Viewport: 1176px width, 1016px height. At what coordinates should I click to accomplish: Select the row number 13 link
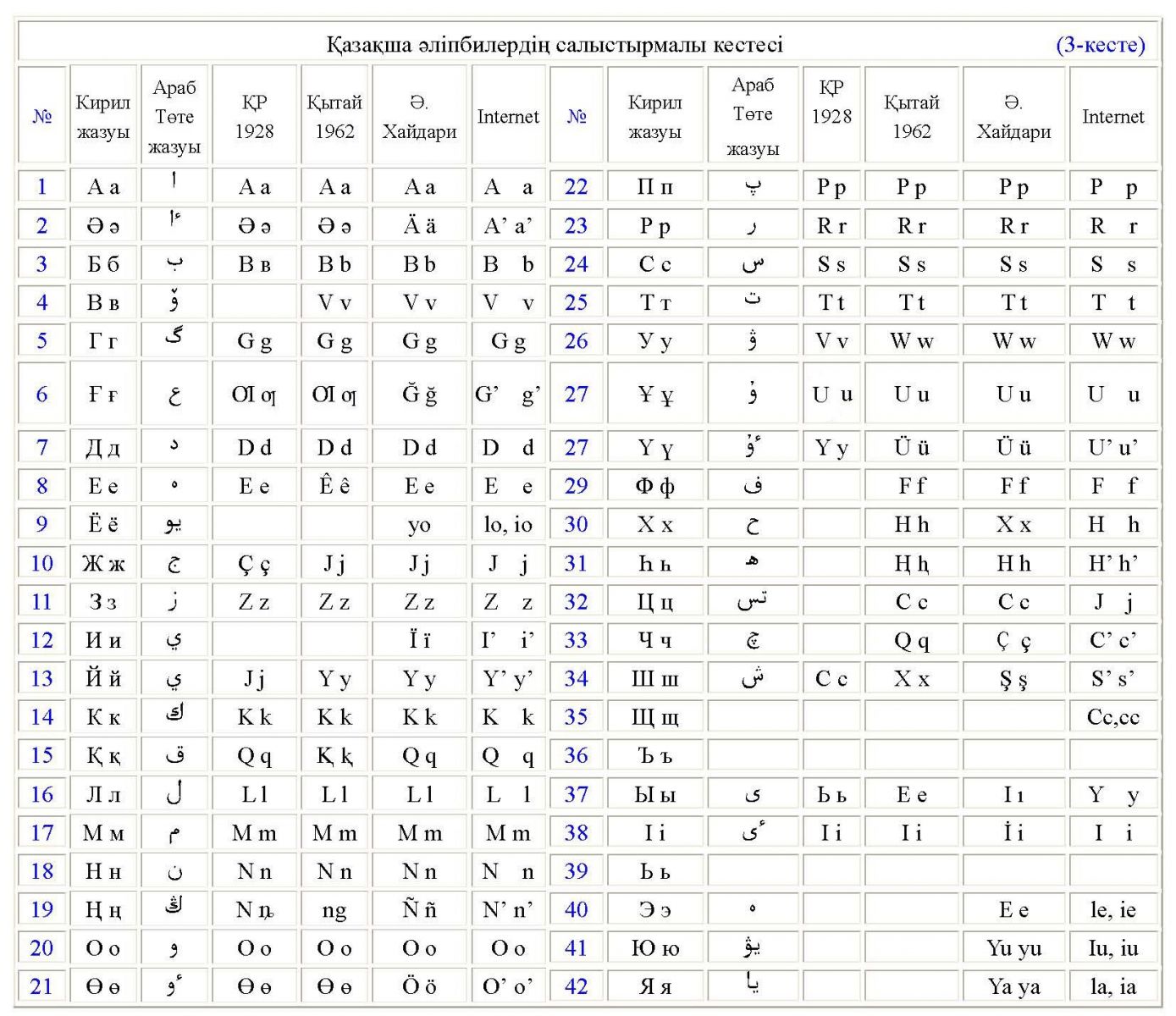click(41, 679)
